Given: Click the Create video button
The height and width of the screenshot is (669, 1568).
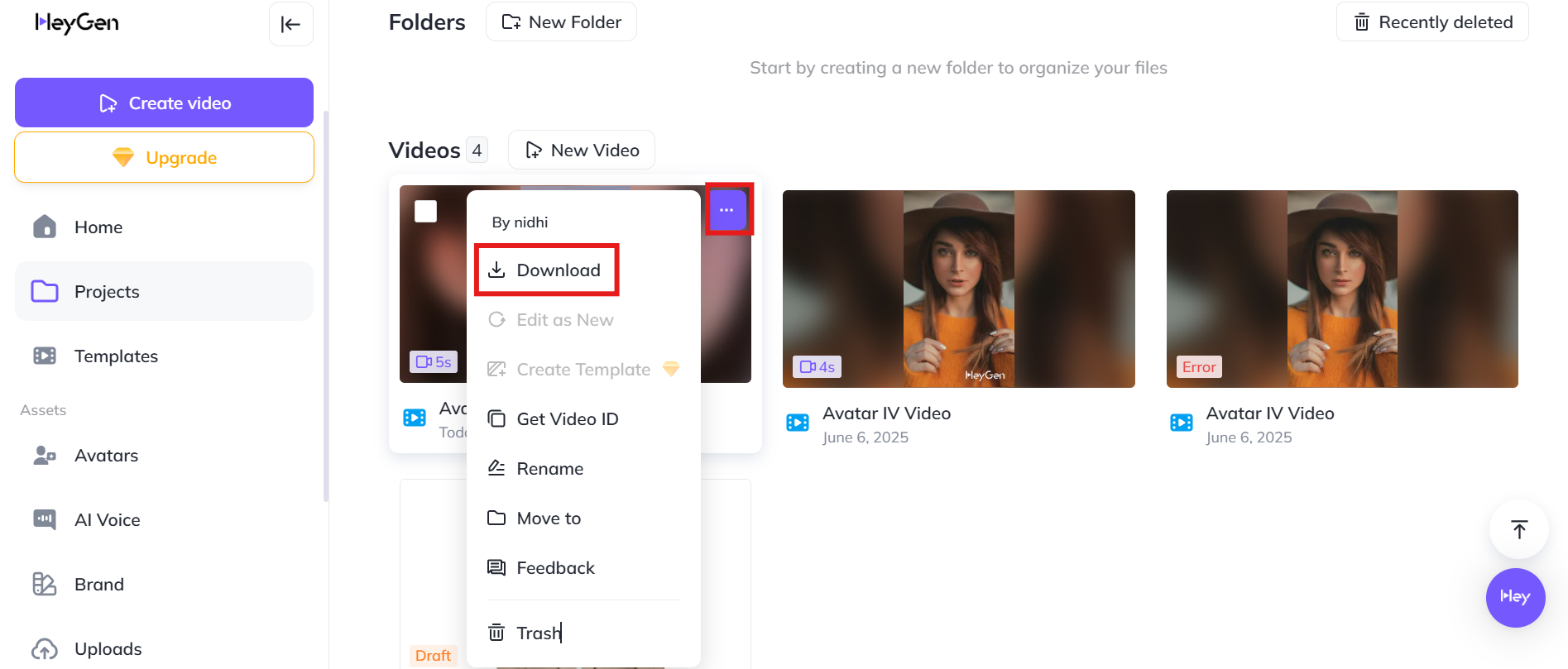Looking at the screenshot, I should (164, 103).
